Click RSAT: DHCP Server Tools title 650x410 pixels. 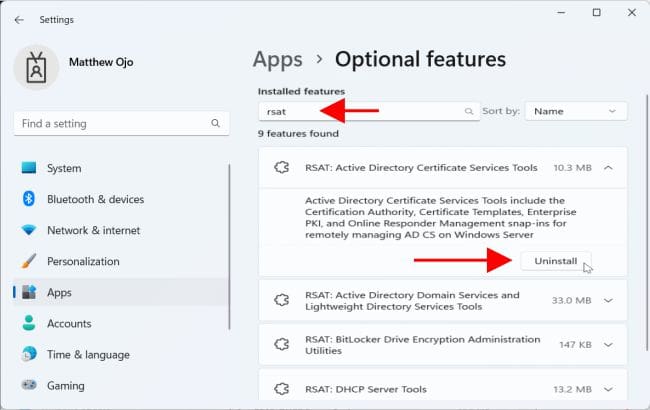coord(366,389)
